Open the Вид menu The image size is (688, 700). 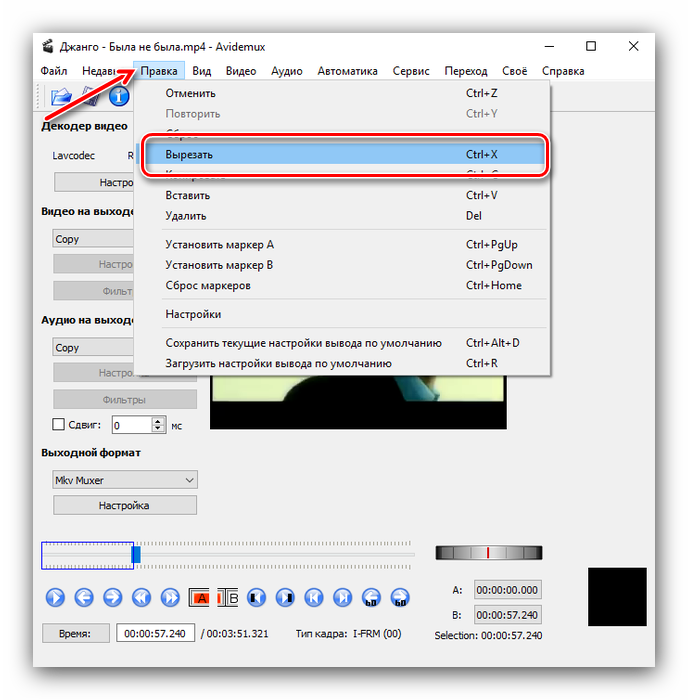point(202,71)
